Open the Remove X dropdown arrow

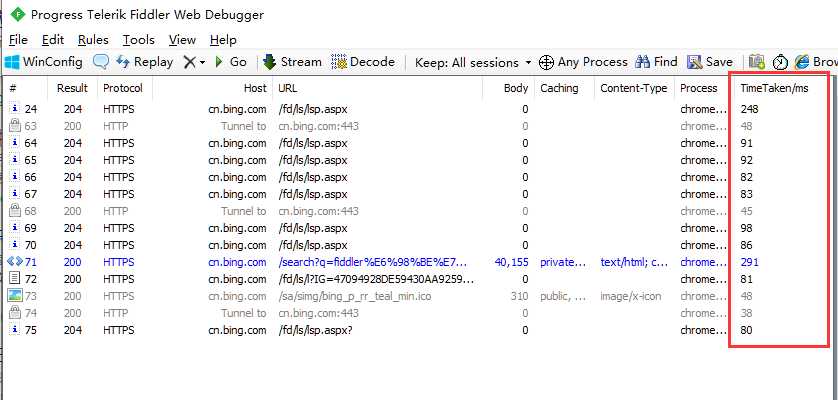point(203,63)
